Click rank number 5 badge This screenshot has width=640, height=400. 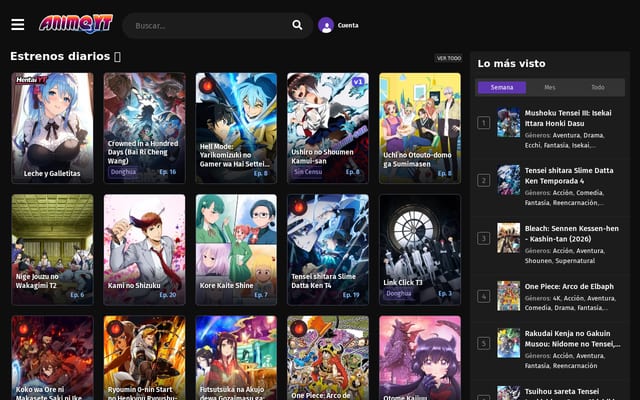coord(484,343)
